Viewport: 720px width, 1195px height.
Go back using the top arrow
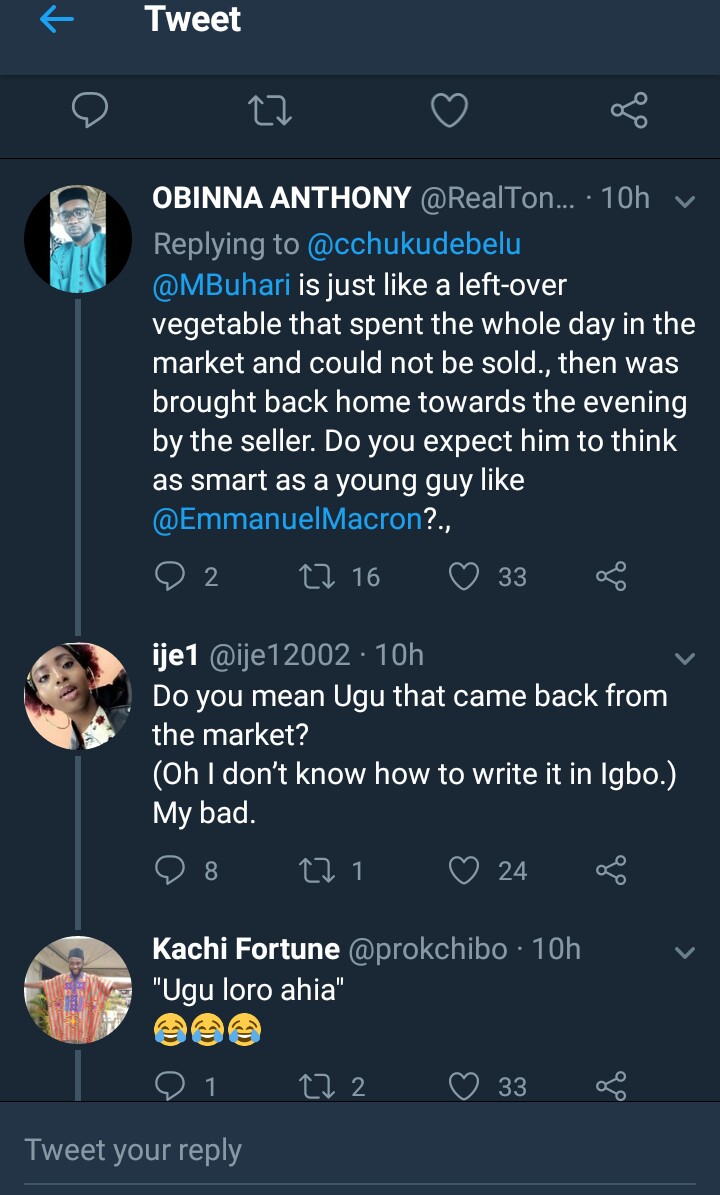pos(57,21)
